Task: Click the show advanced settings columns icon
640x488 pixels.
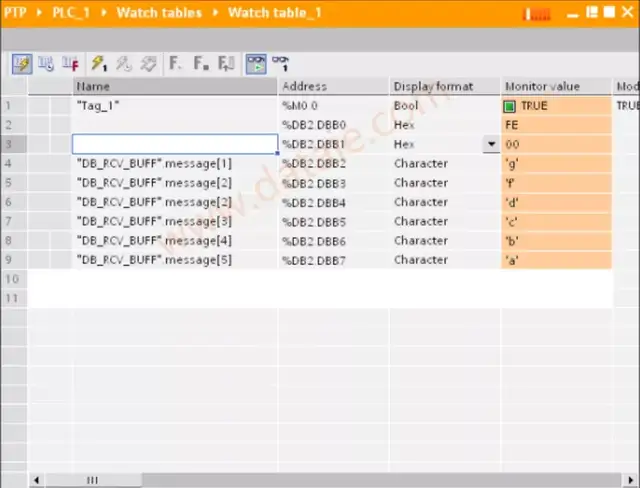Action: point(46,64)
